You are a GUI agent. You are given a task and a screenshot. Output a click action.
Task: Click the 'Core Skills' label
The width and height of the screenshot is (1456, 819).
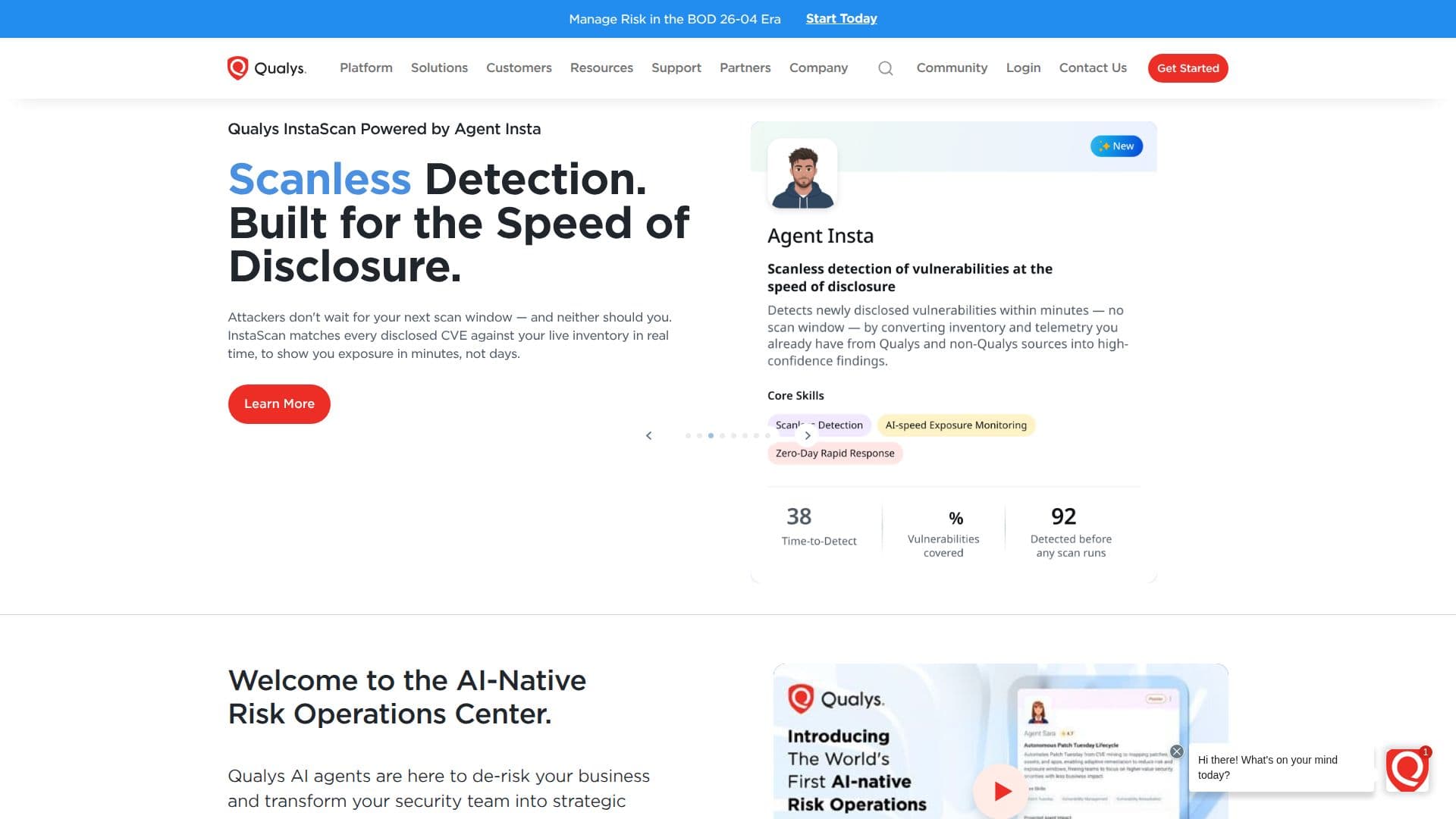(x=795, y=396)
